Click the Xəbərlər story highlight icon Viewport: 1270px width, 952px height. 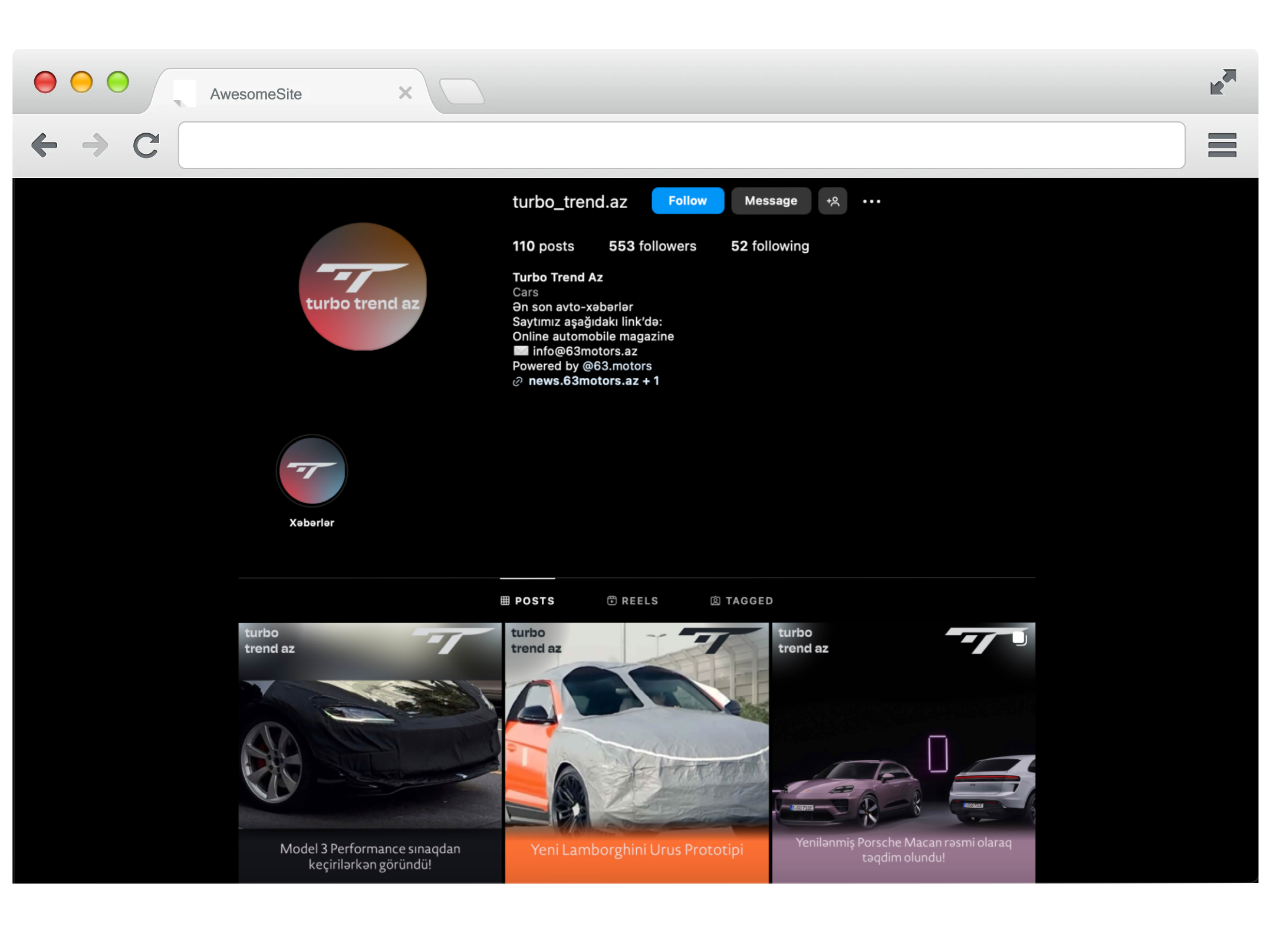pyautogui.click(x=311, y=470)
